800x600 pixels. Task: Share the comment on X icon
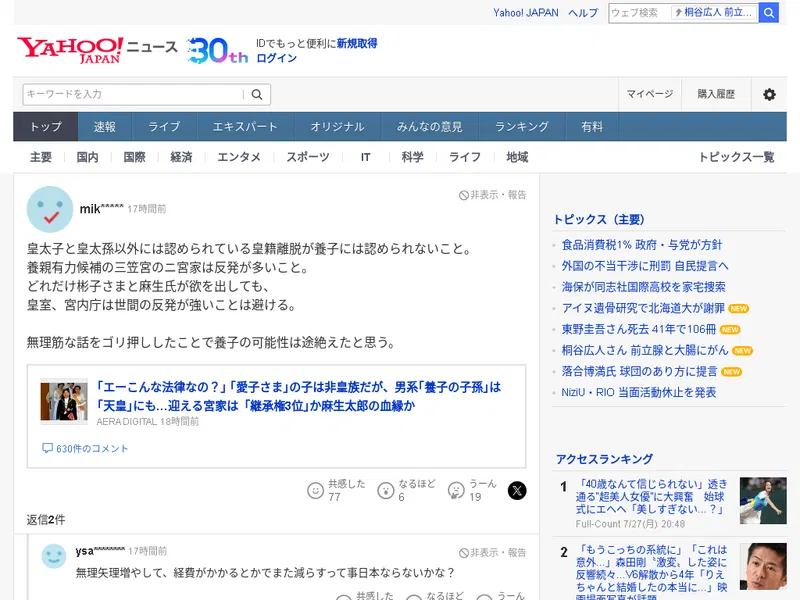[517, 491]
